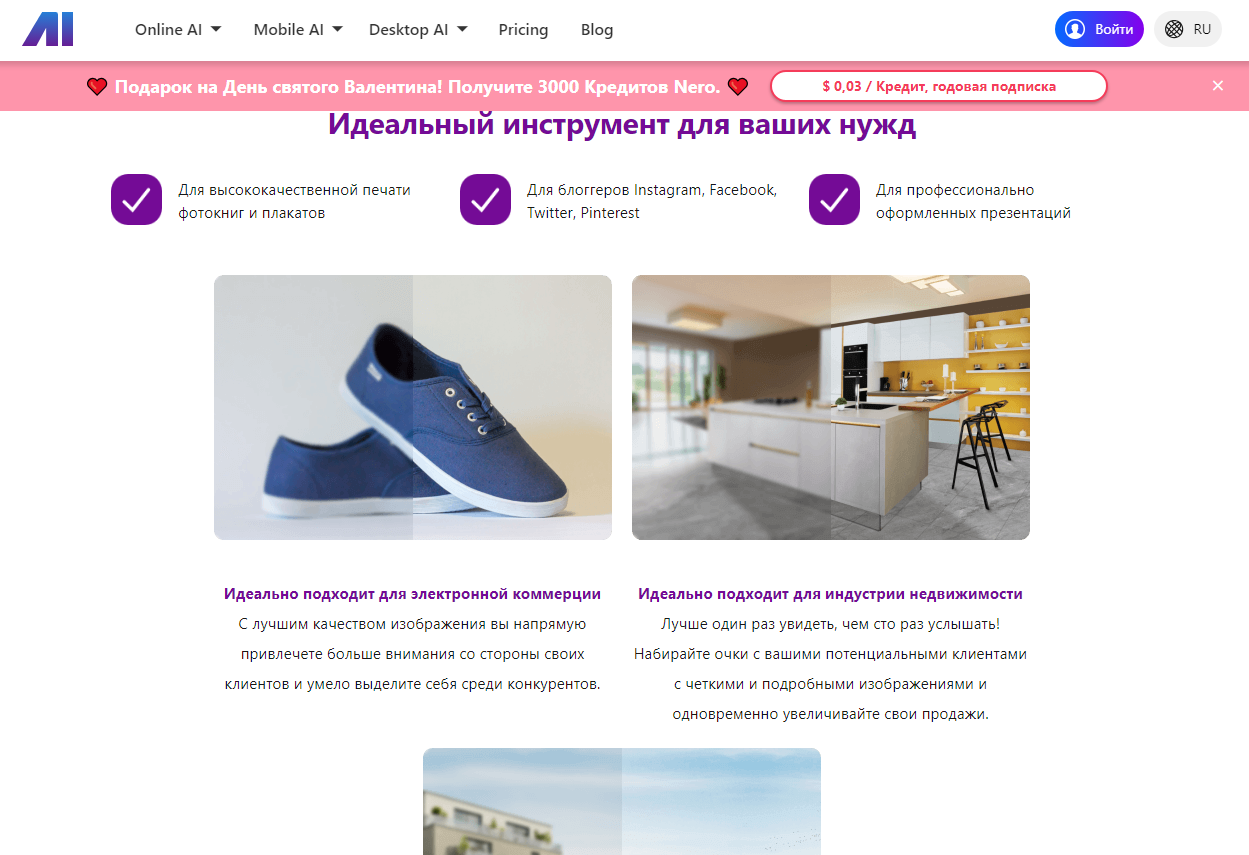This screenshot has width=1249, height=855.
Task: Open the Blog page
Action: (x=597, y=29)
